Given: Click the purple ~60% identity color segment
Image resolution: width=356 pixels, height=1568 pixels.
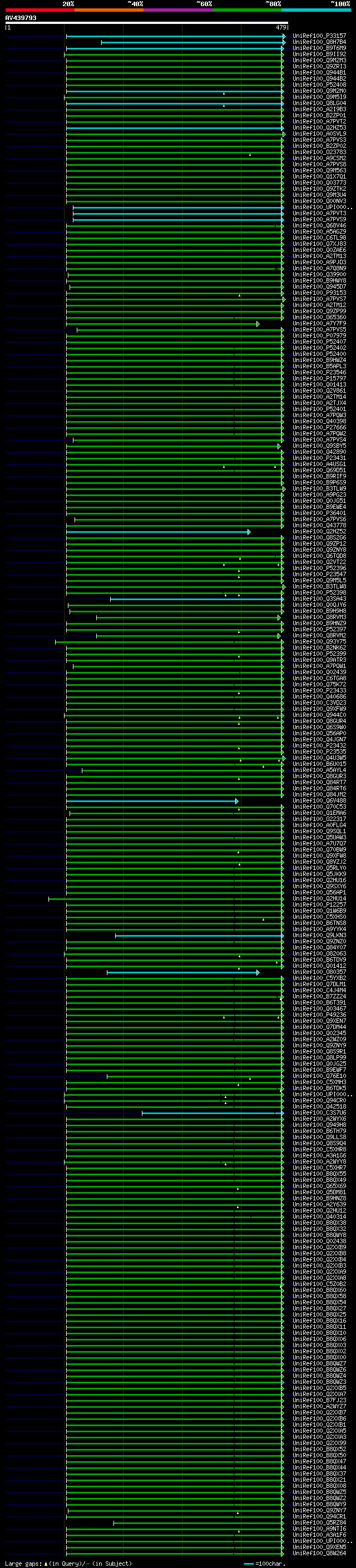Looking at the screenshot, I should tap(179, 10).
